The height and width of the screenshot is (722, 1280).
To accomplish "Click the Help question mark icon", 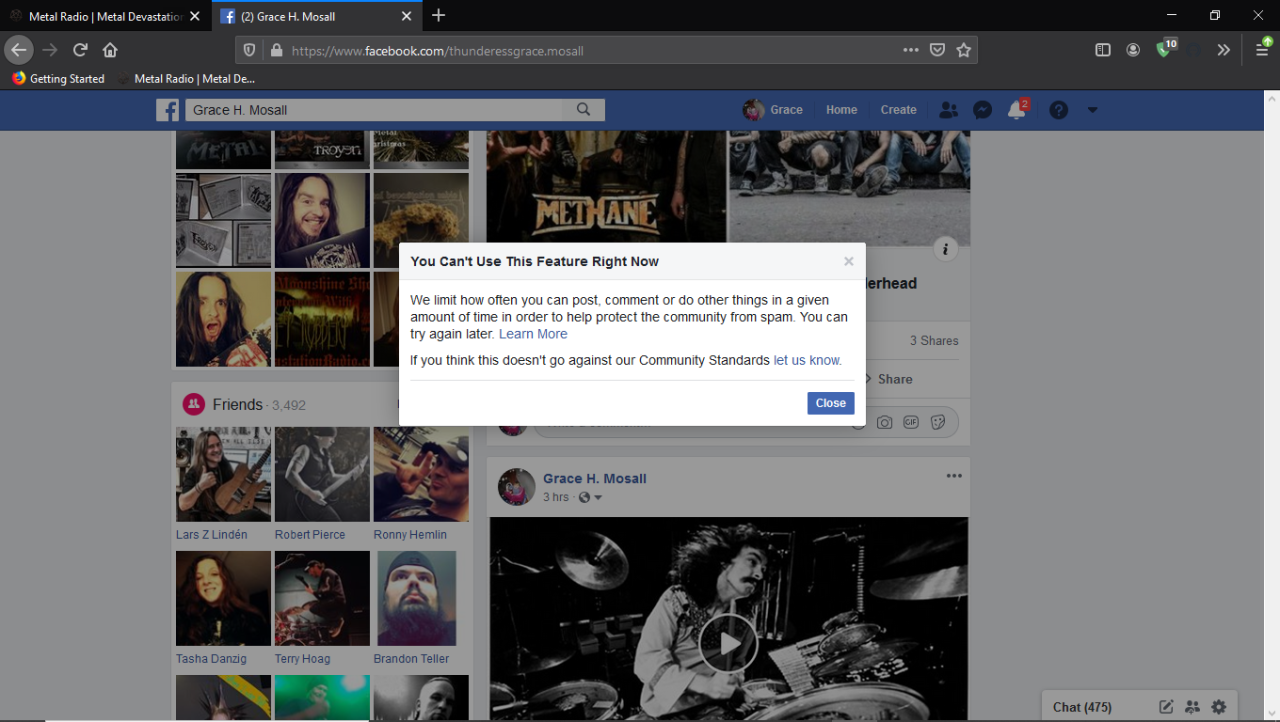I will point(1058,110).
